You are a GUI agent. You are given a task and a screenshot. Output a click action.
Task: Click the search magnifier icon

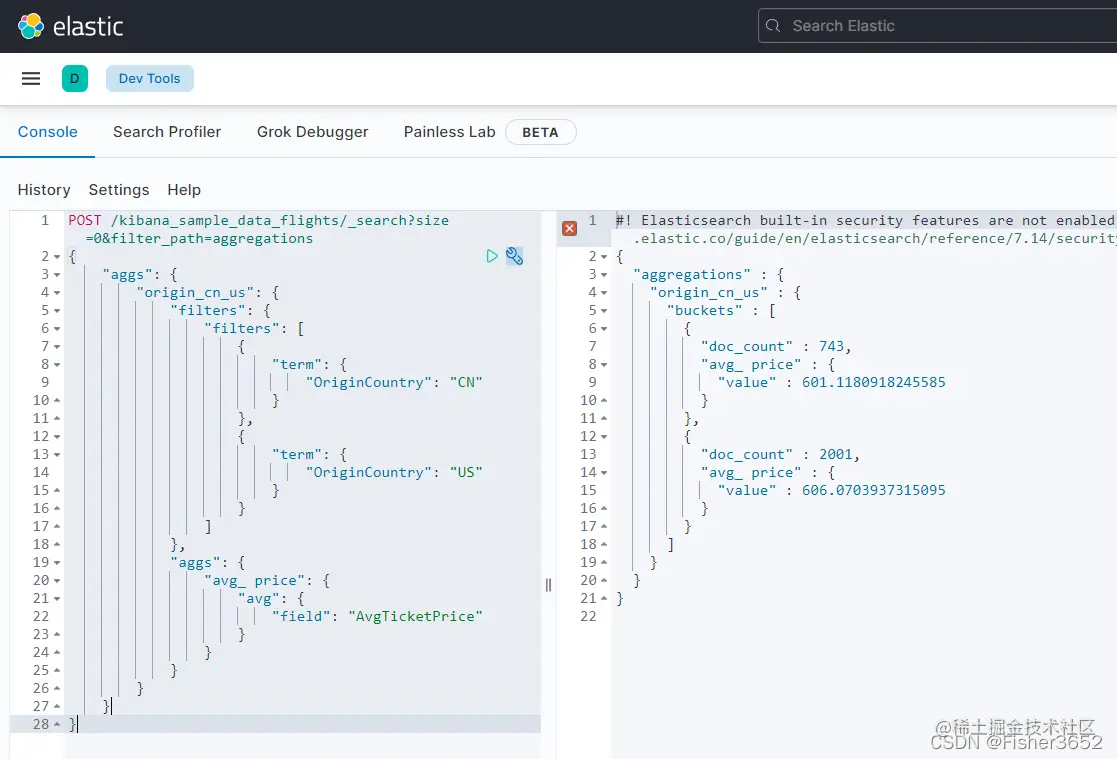point(773,26)
